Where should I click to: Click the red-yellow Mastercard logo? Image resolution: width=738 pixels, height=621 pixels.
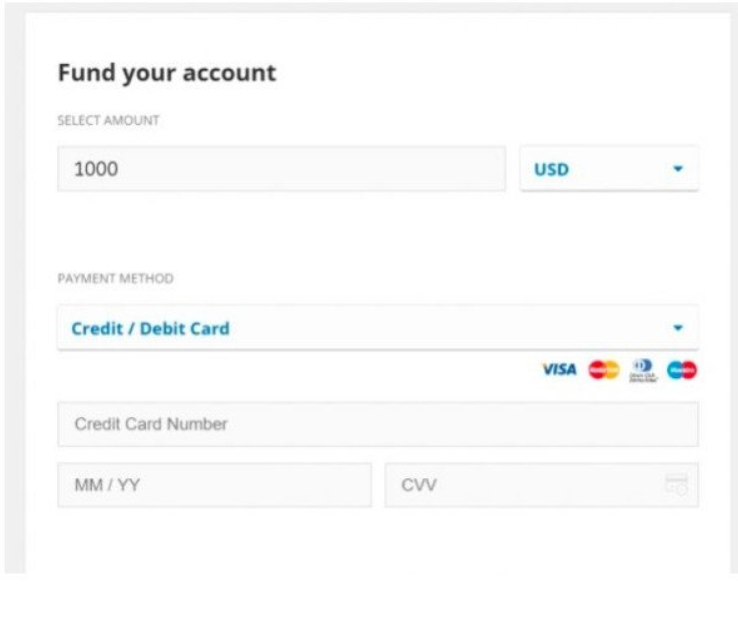[603, 370]
